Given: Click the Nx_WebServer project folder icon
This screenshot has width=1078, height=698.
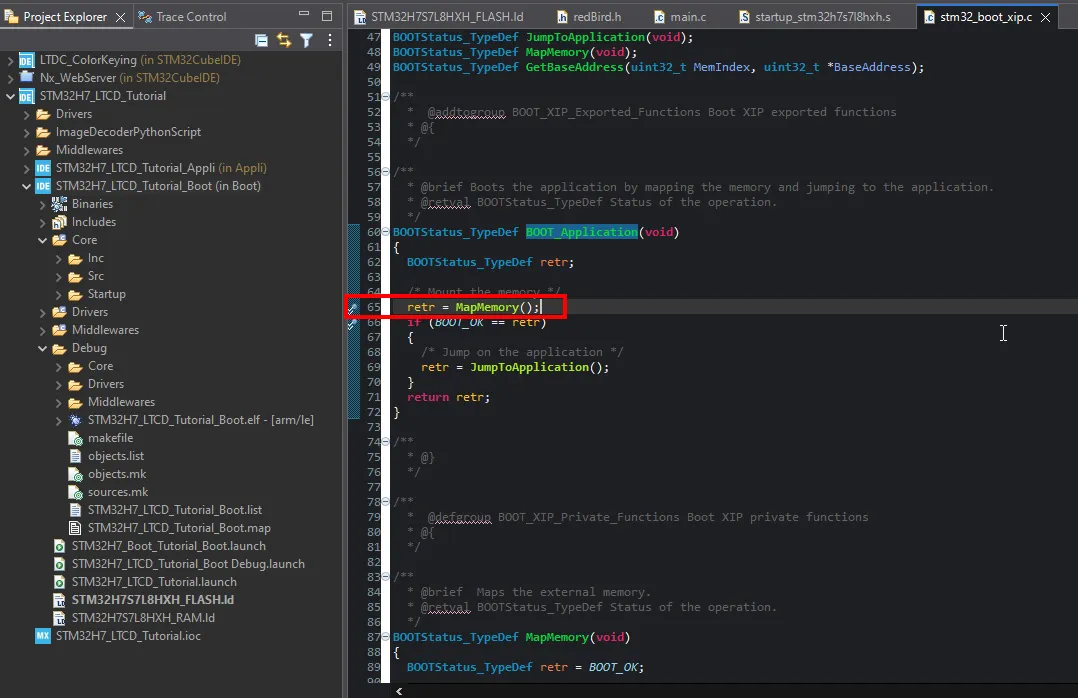Looking at the screenshot, I should click(x=26, y=77).
